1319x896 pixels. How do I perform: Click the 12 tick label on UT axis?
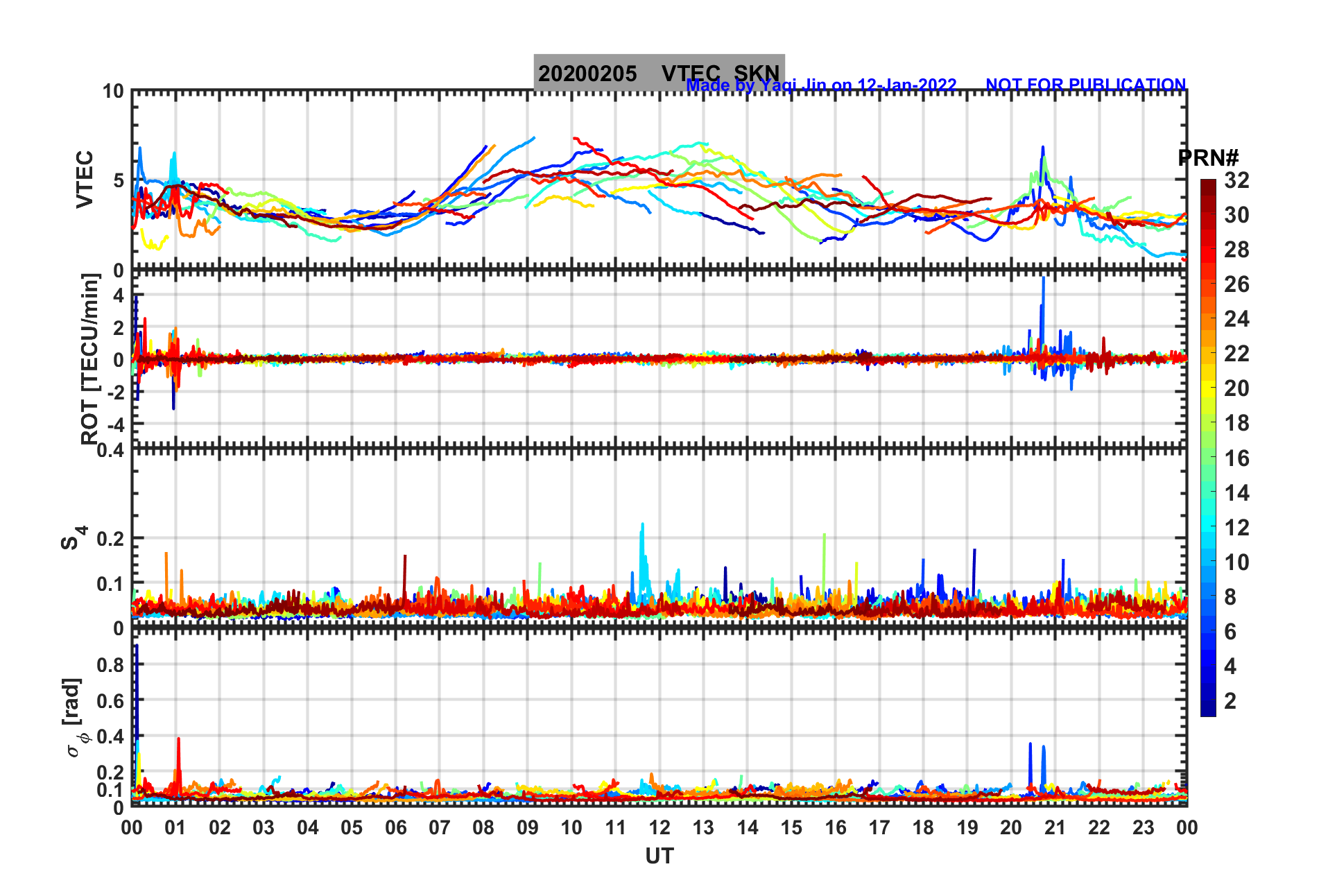[659, 827]
